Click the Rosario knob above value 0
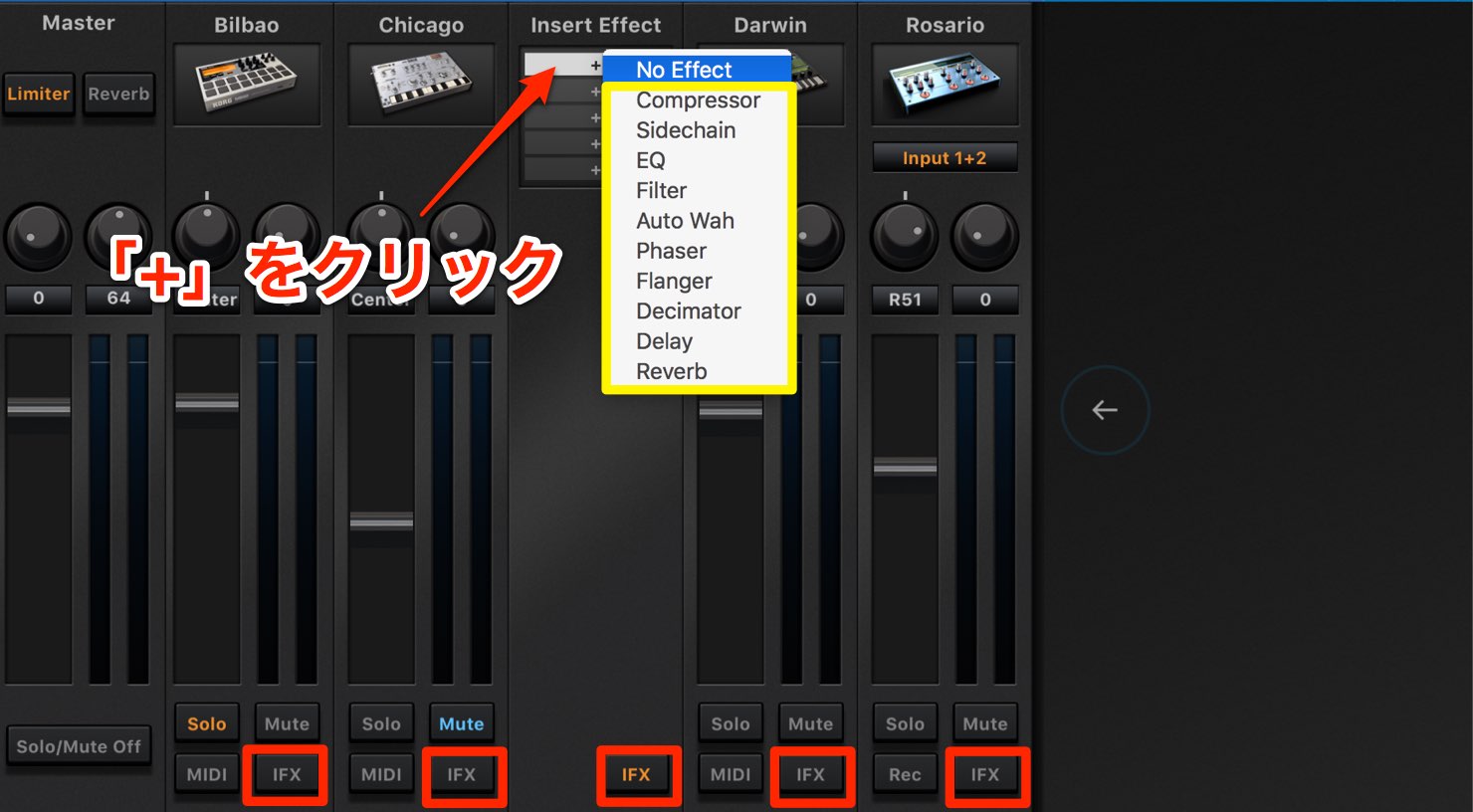 [x=985, y=237]
